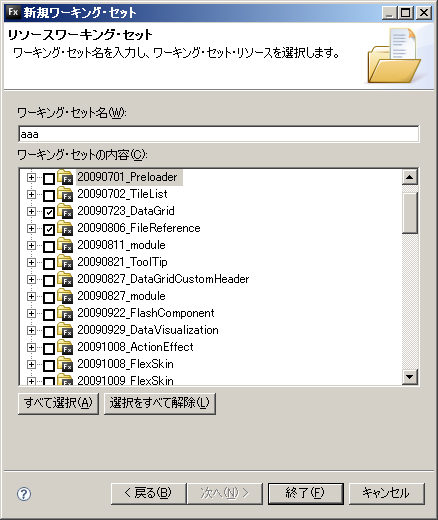This screenshot has width=438, height=520.
Task: Expand the 20090827_module tree node
Action: tap(31, 296)
